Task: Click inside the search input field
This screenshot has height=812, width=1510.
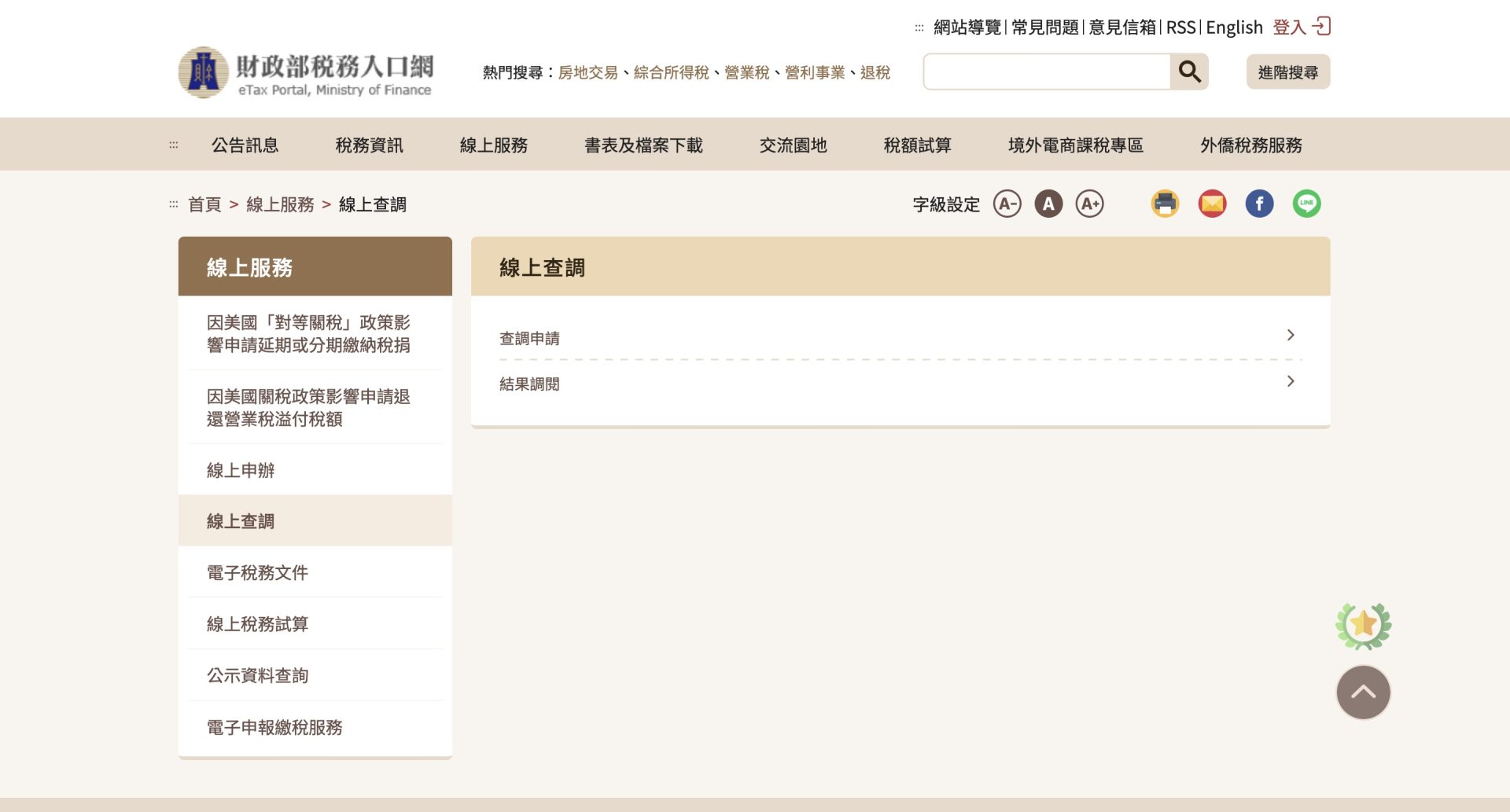Action: click(1046, 72)
